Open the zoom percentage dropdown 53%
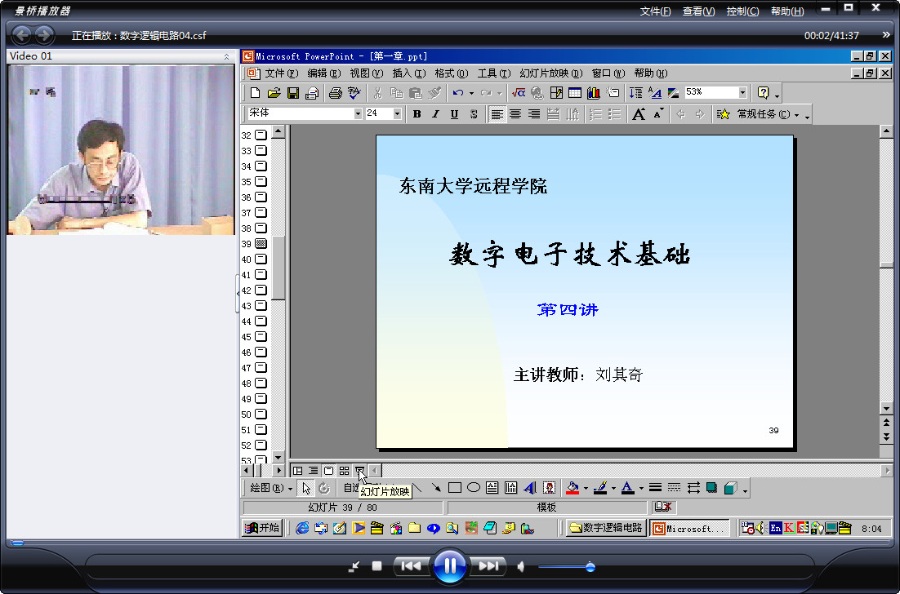Viewport: 900px width, 594px height. [742, 92]
